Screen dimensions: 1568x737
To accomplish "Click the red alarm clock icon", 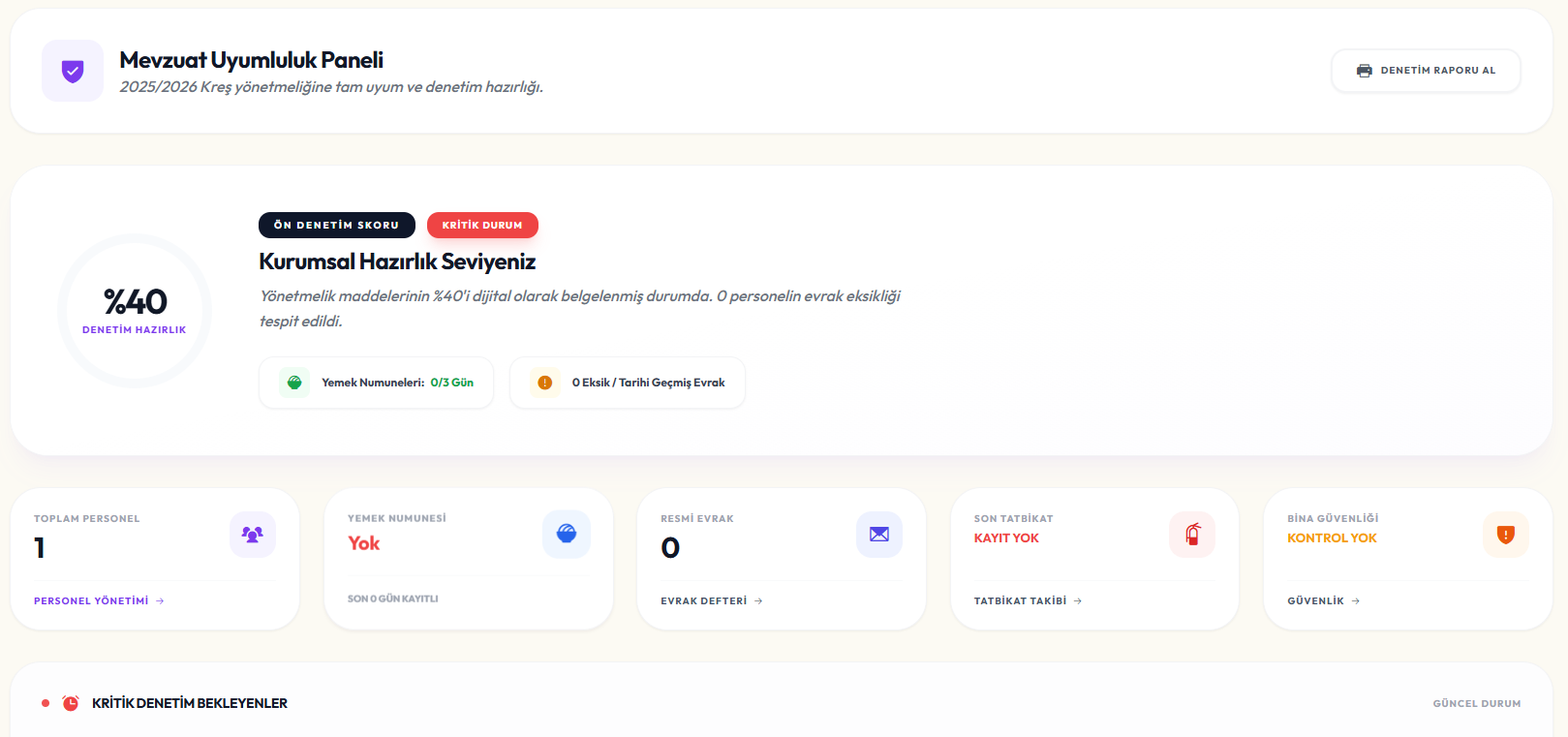I will 71,703.
